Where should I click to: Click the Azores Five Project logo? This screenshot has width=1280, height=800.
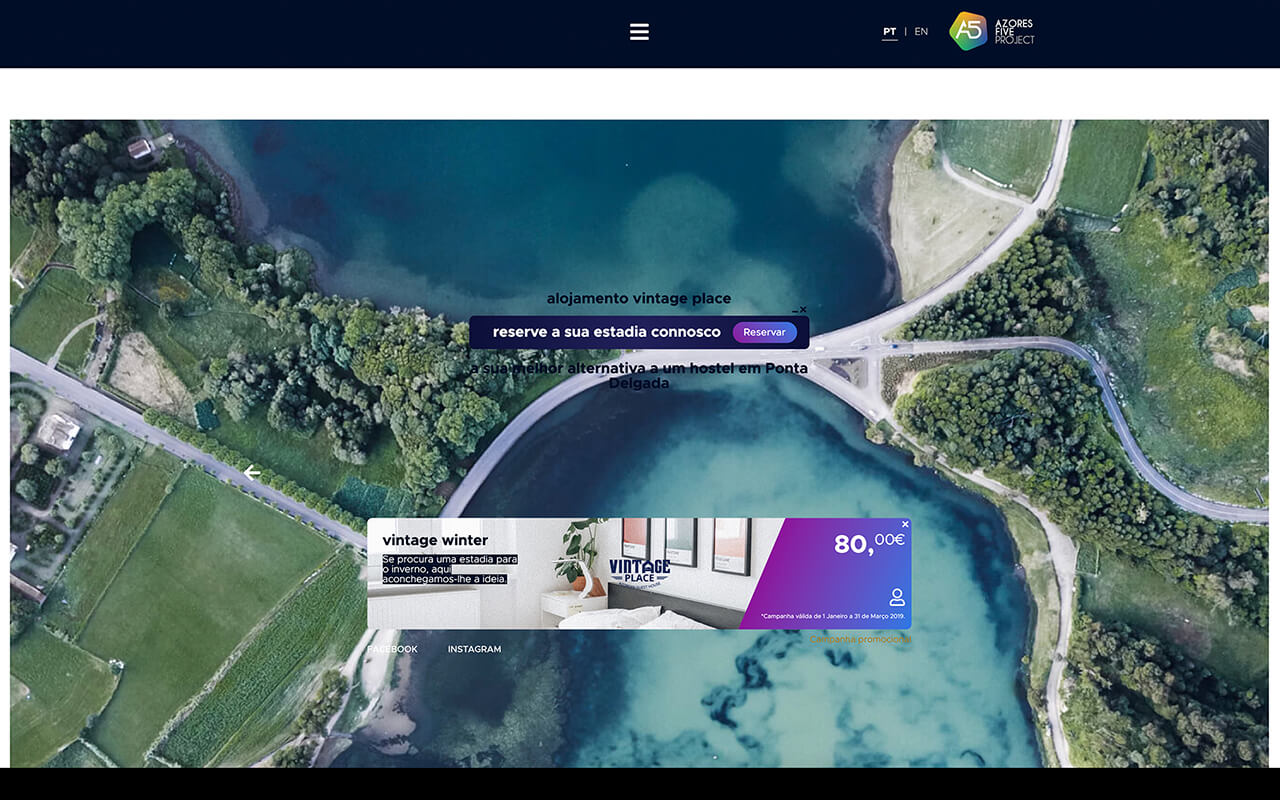[x=992, y=31]
